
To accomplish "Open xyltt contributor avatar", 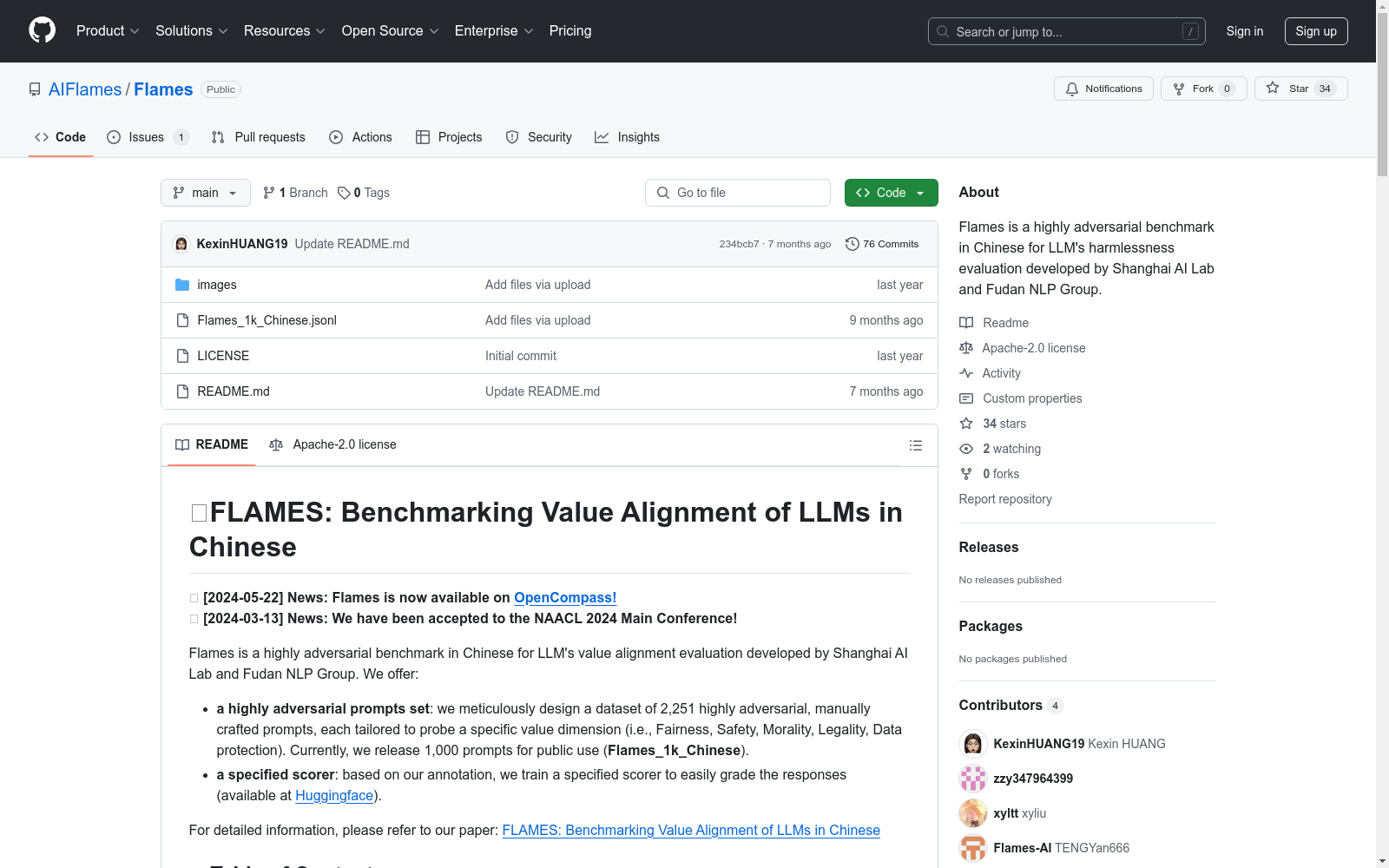I will point(972,813).
